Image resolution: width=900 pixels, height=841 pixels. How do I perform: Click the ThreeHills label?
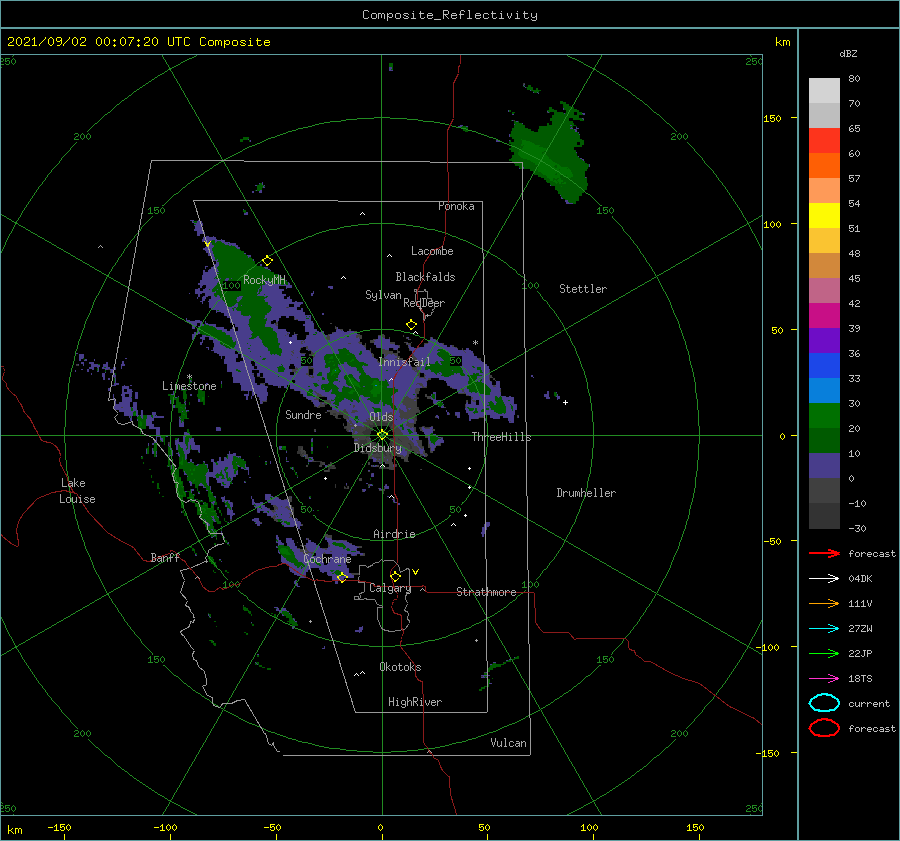(501, 437)
